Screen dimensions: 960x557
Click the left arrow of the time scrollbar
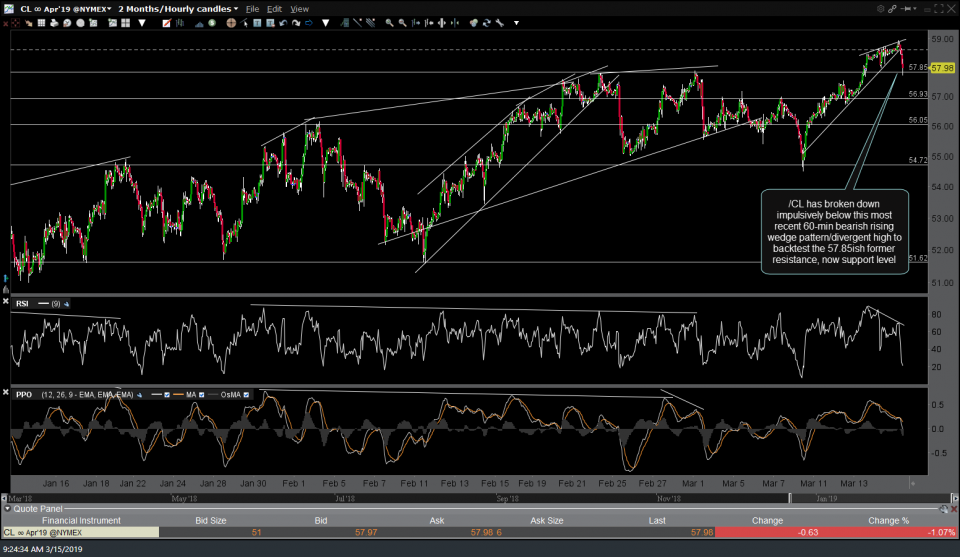[x=4, y=498]
